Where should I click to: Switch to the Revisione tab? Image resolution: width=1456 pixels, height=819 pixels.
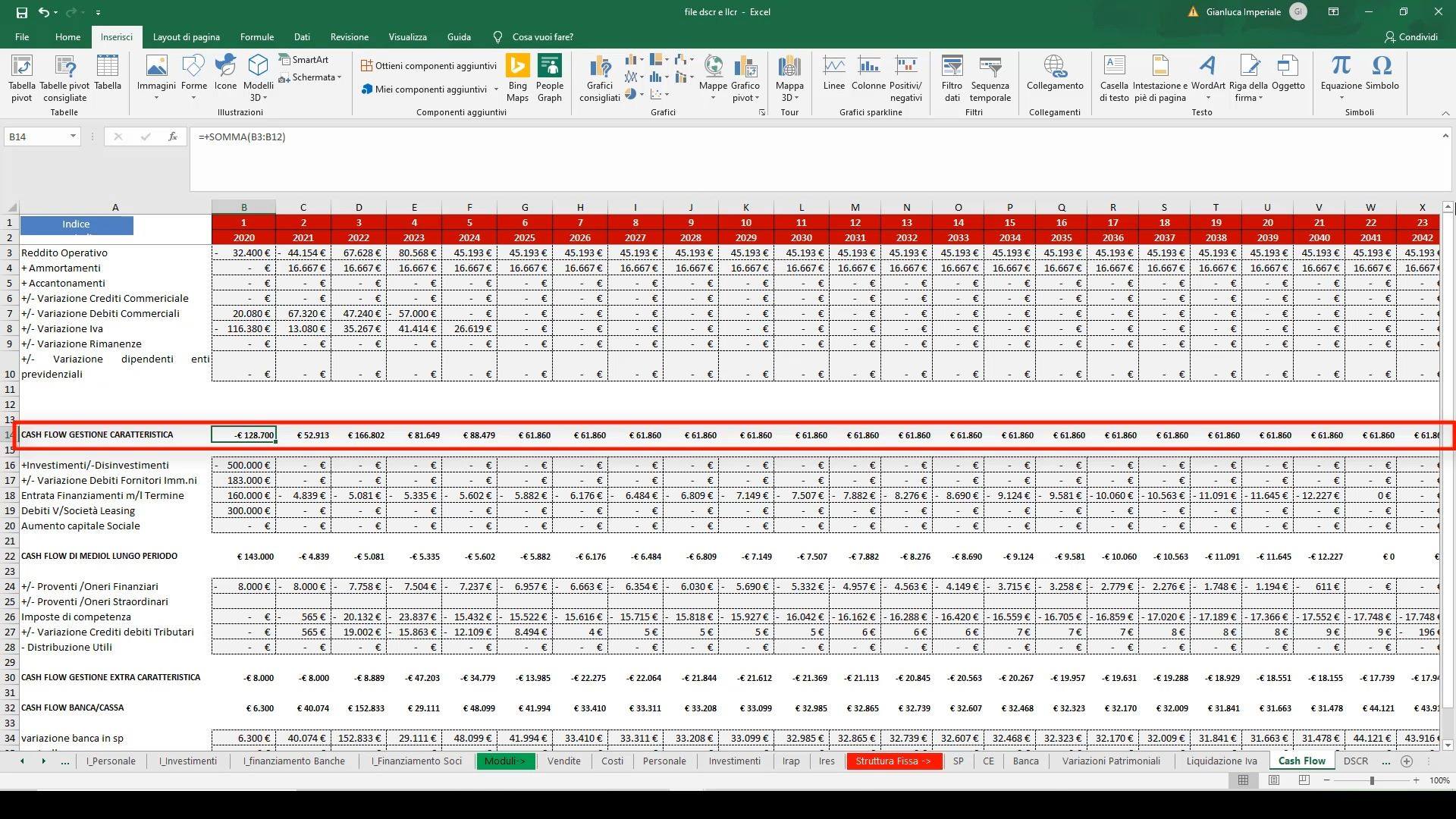click(349, 37)
